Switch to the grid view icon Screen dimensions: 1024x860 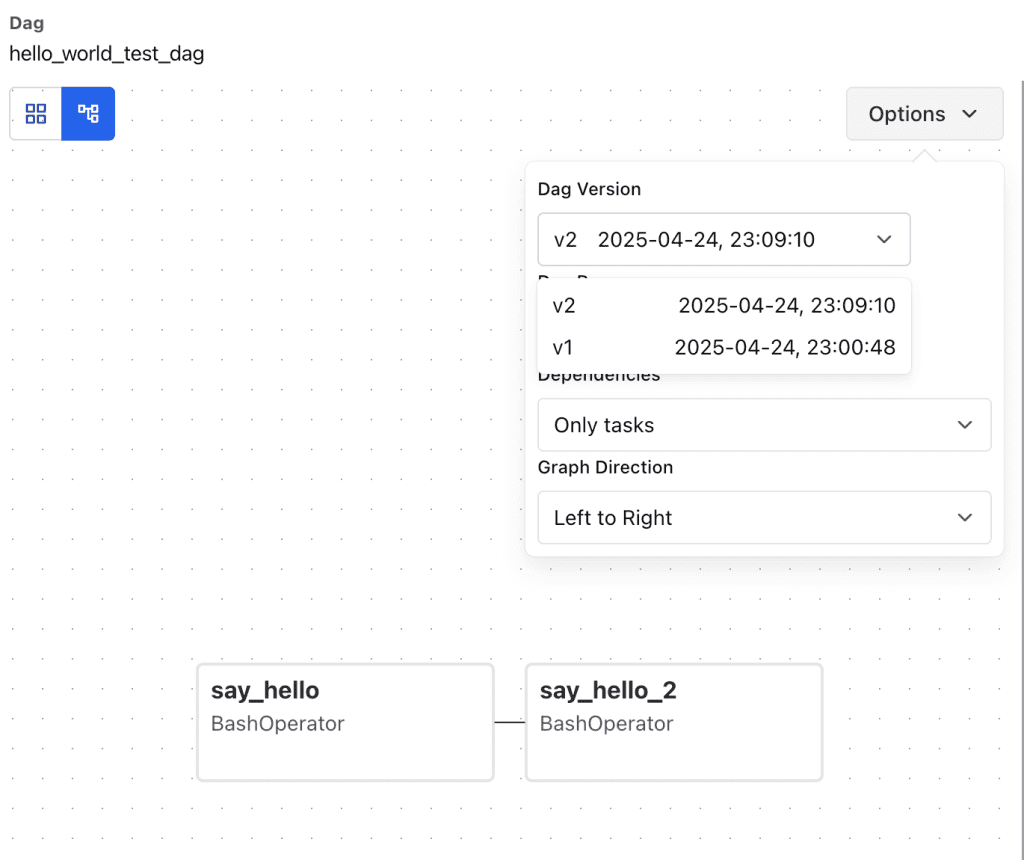pos(36,114)
